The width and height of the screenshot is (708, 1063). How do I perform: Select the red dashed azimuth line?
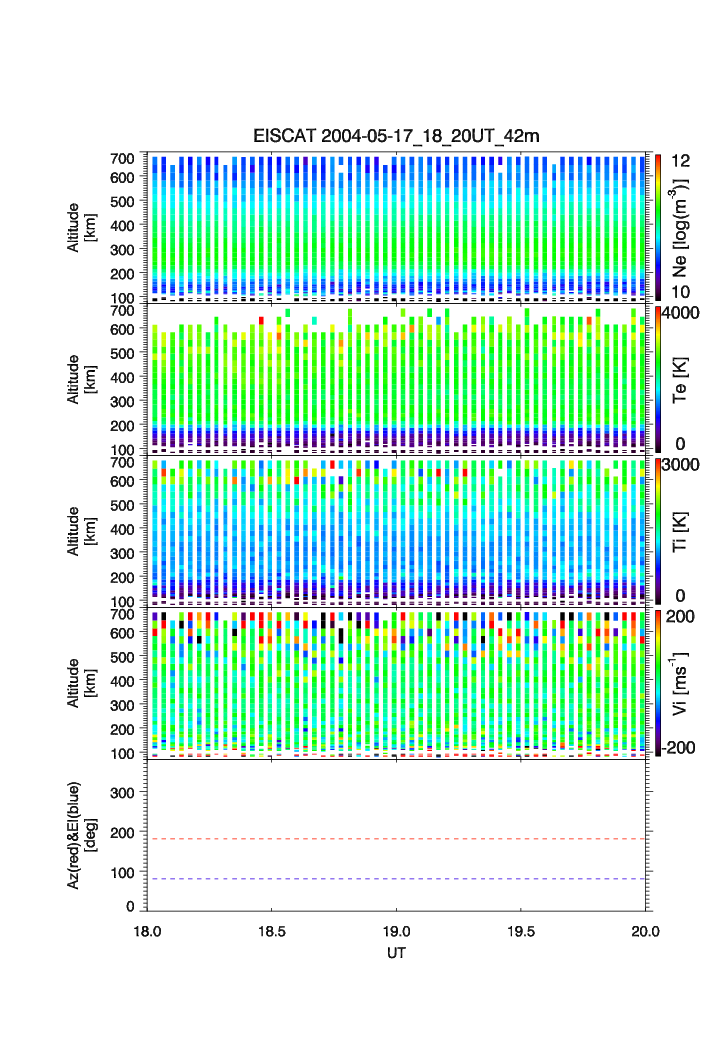(x=398, y=839)
